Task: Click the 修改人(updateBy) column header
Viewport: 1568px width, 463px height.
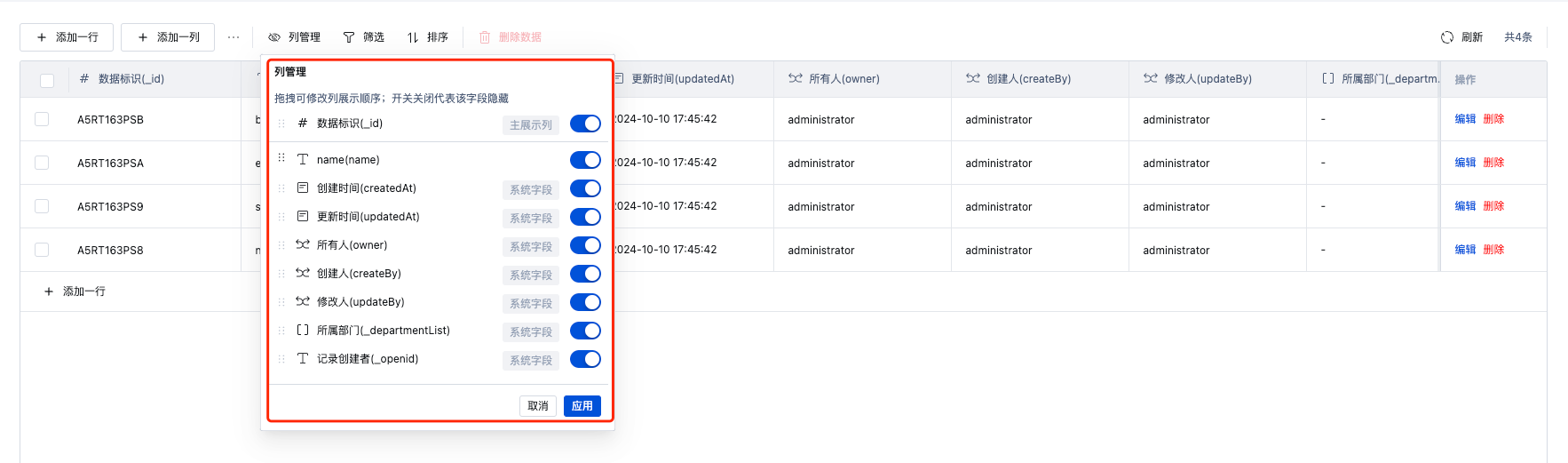Action: click(1207, 79)
